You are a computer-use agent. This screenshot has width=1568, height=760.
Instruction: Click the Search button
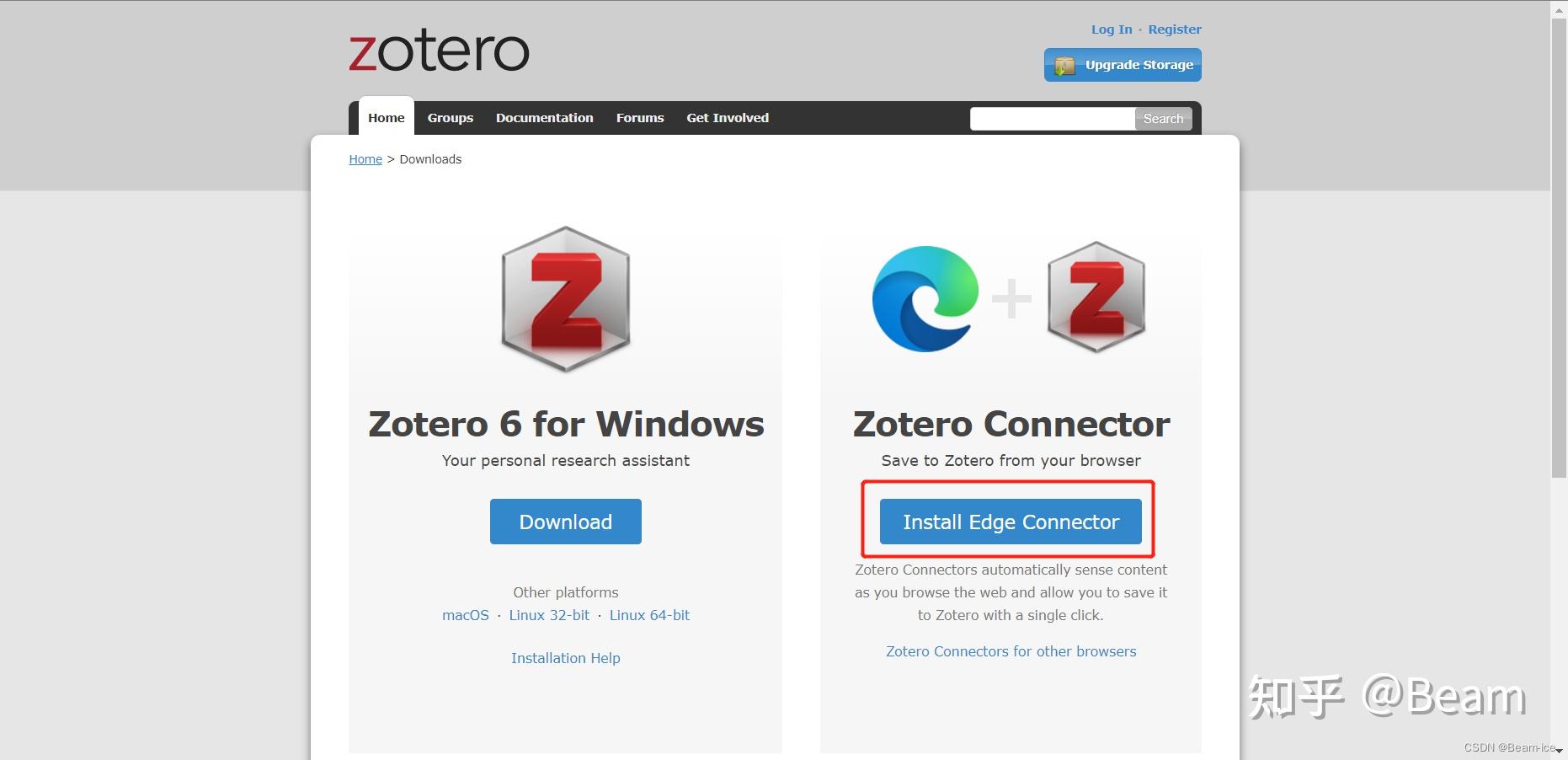tap(1163, 119)
